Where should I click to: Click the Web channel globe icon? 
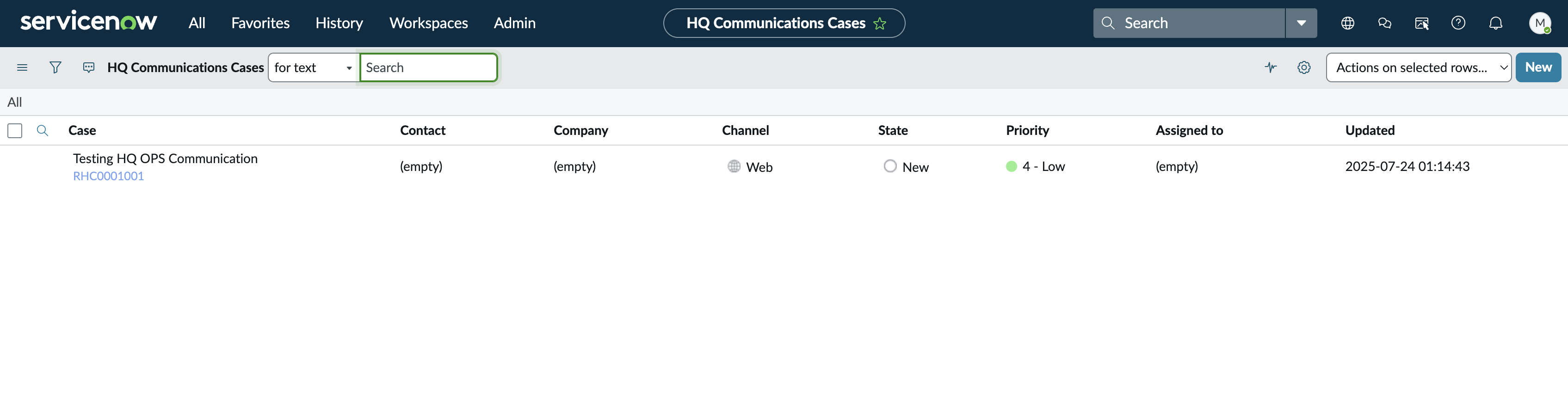point(734,166)
